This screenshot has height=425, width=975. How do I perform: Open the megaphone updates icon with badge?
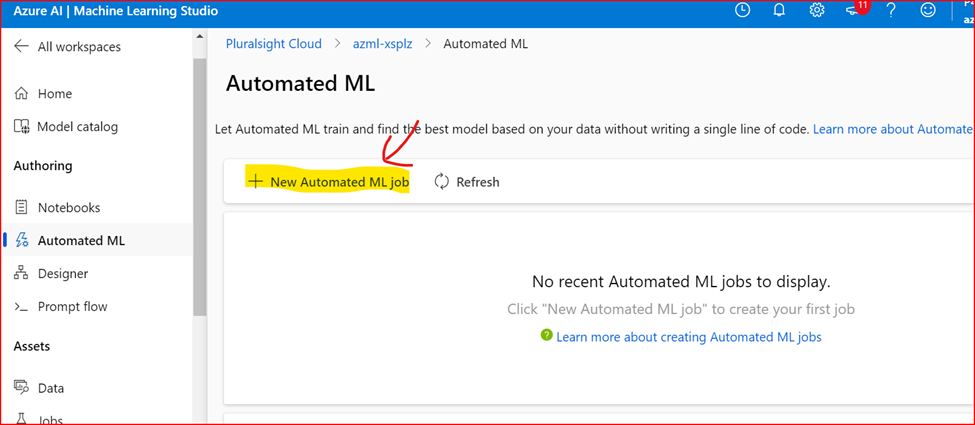point(856,9)
